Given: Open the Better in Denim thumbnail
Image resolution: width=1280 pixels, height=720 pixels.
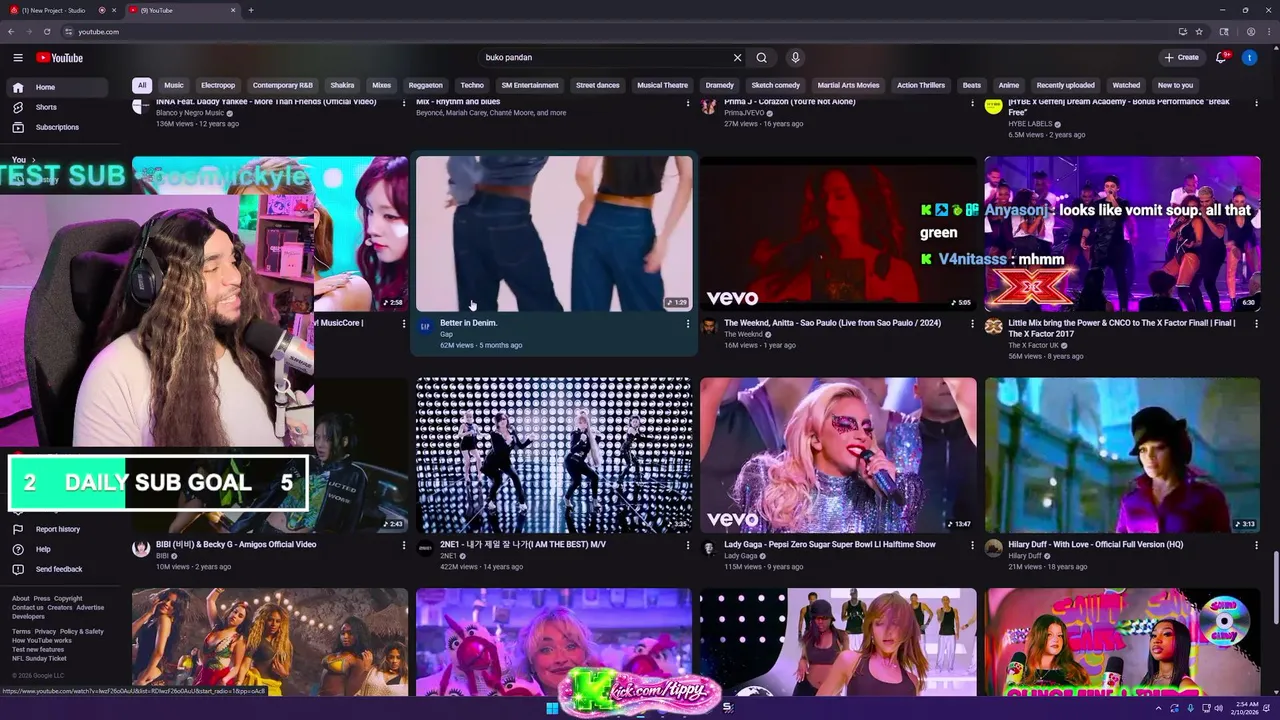Looking at the screenshot, I should click(554, 233).
